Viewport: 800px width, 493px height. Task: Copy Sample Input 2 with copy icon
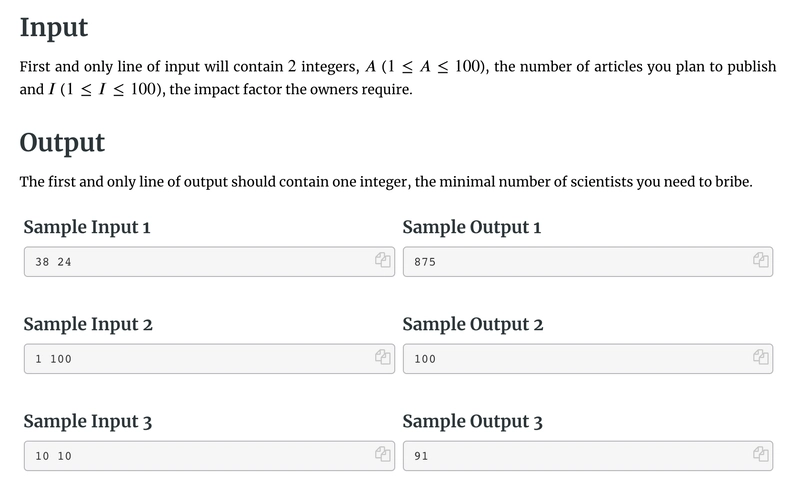pos(383,357)
